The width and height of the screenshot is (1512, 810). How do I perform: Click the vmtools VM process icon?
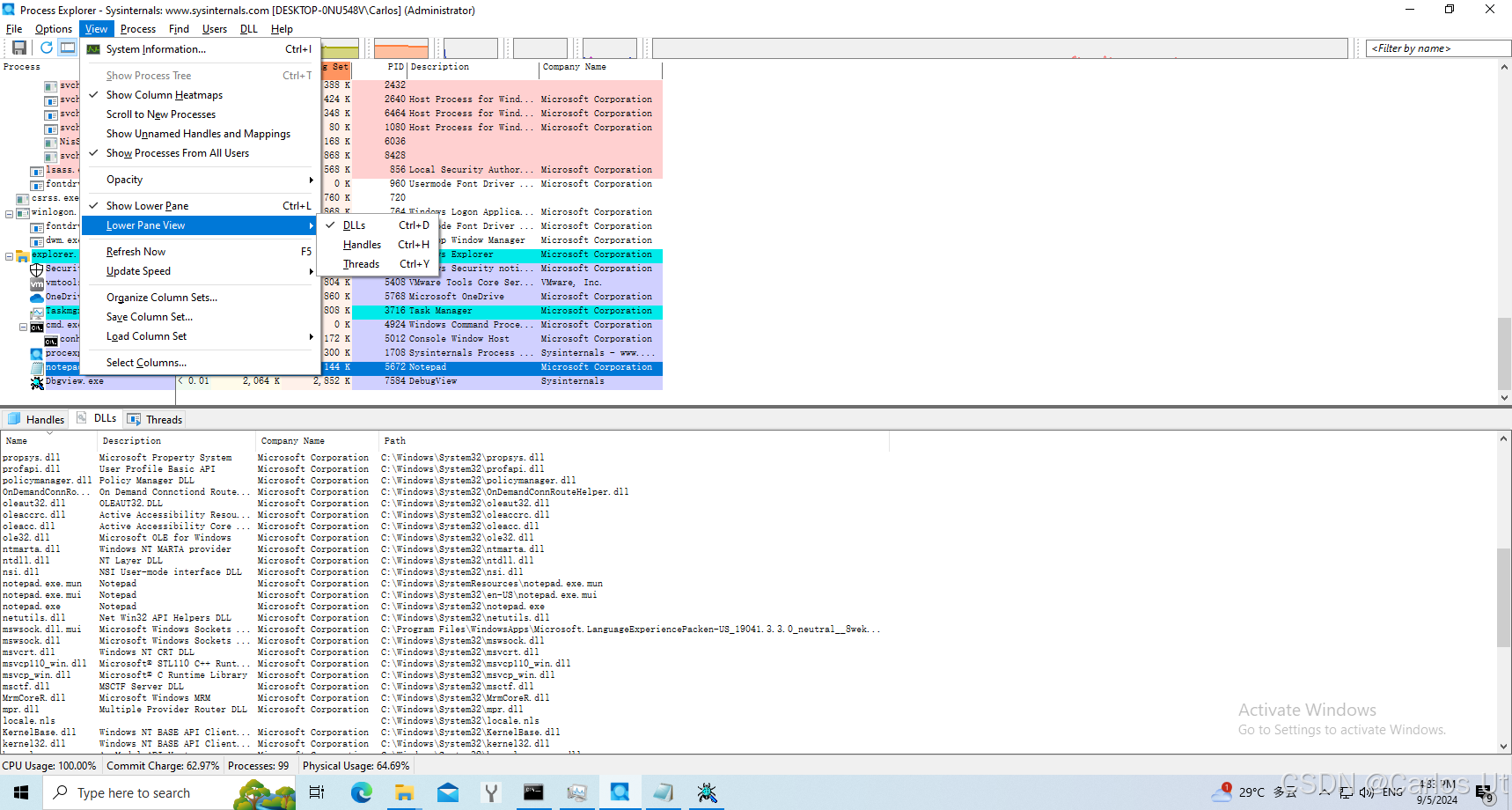pos(37,283)
